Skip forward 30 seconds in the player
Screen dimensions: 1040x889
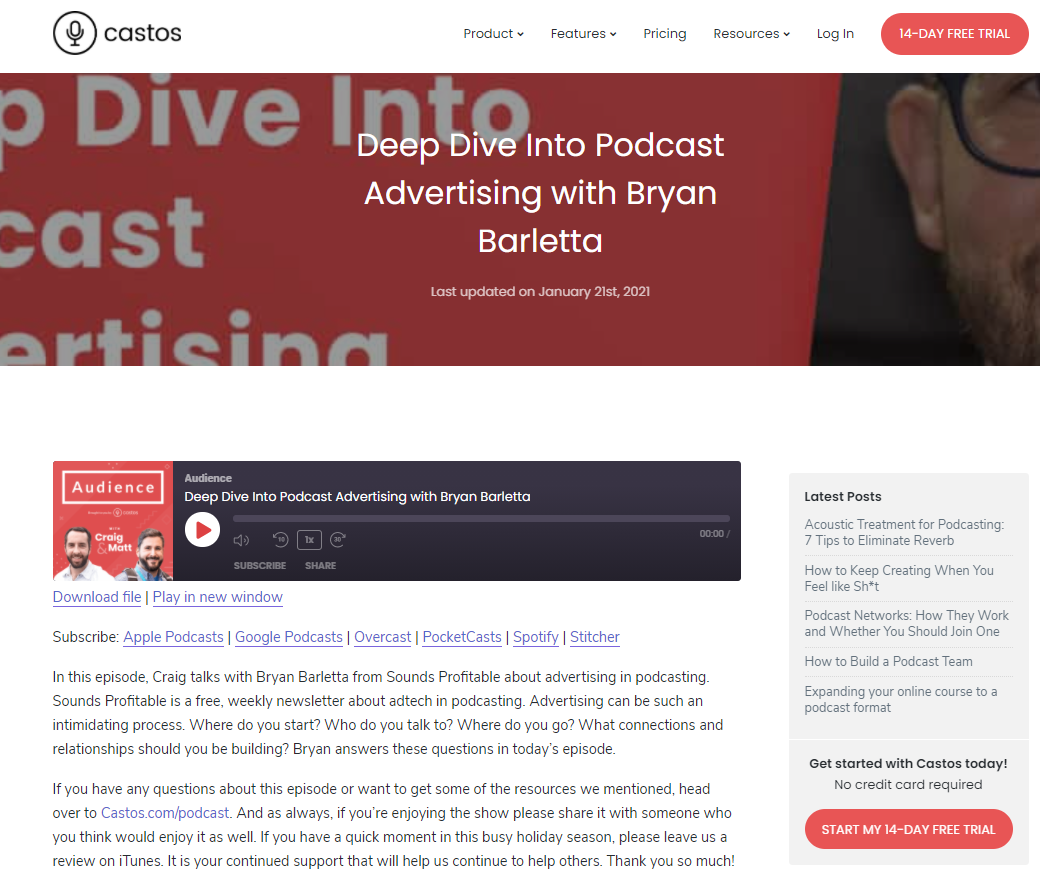point(338,539)
